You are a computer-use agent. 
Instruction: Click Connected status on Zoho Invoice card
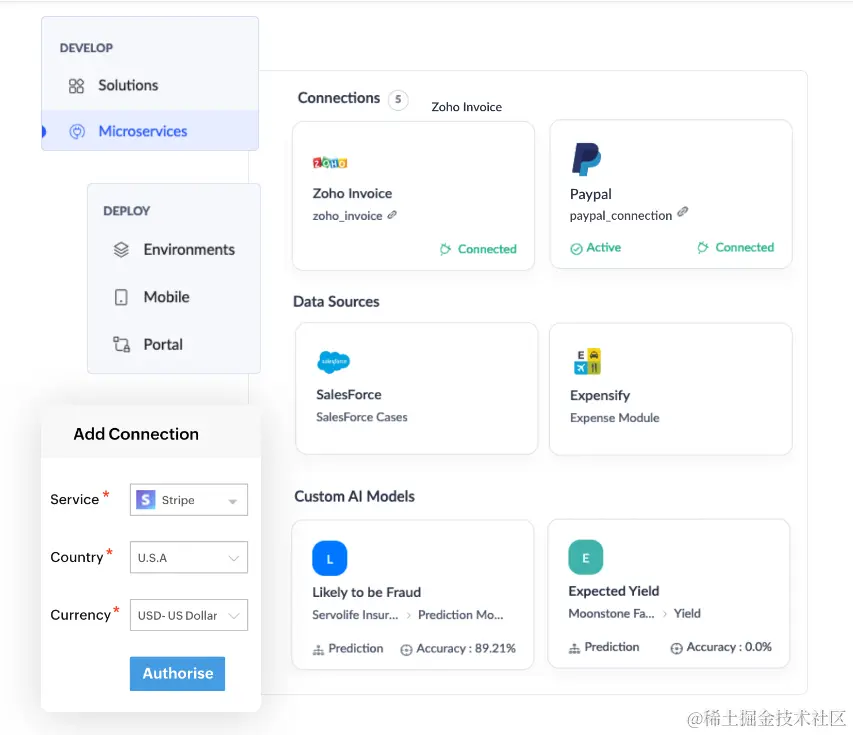[487, 249]
